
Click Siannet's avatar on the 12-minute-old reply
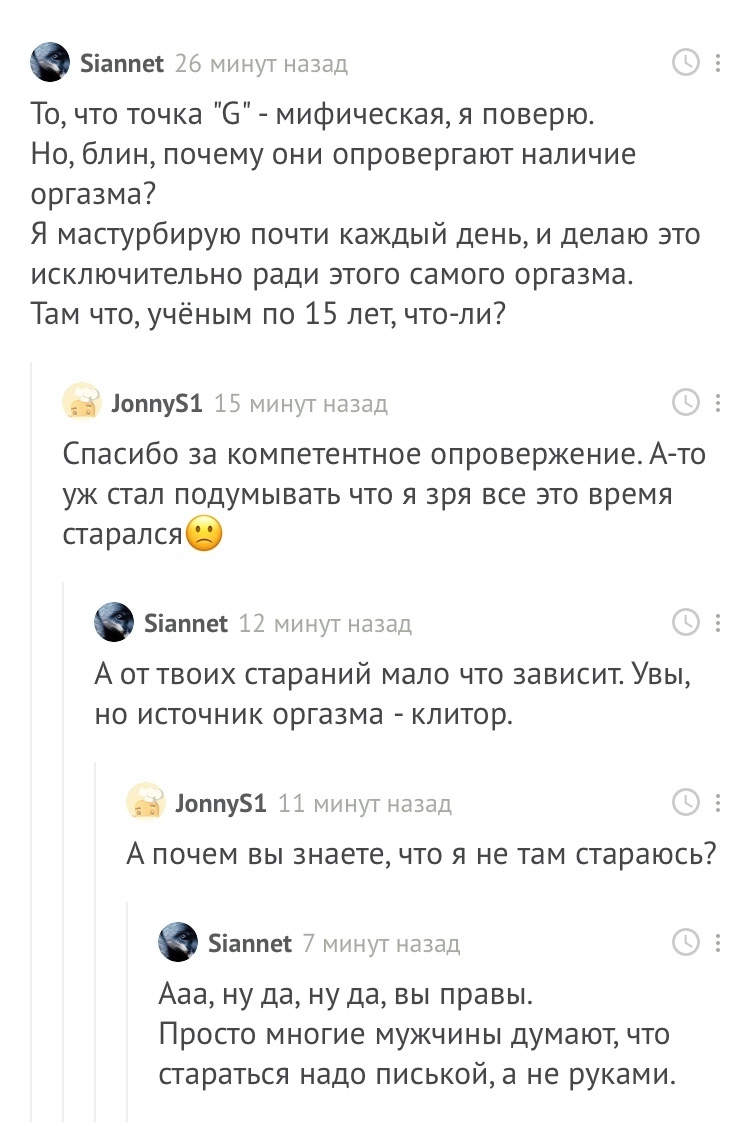pyautogui.click(x=113, y=623)
